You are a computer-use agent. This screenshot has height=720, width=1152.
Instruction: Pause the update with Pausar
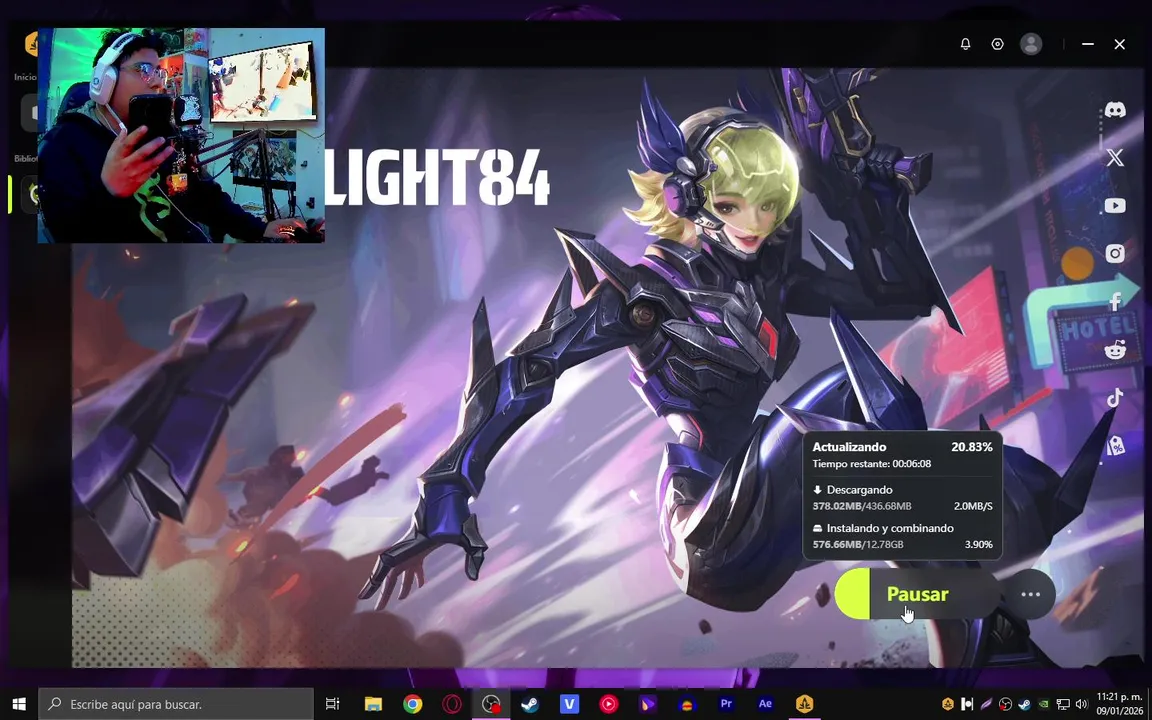coord(918,594)
